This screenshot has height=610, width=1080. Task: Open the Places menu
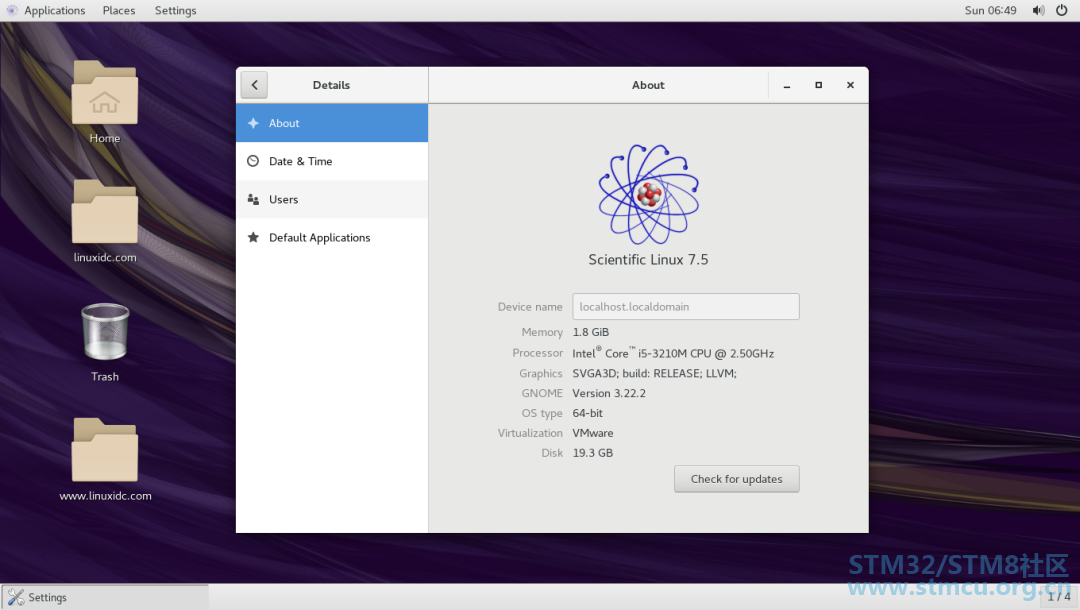pos(118,10)
